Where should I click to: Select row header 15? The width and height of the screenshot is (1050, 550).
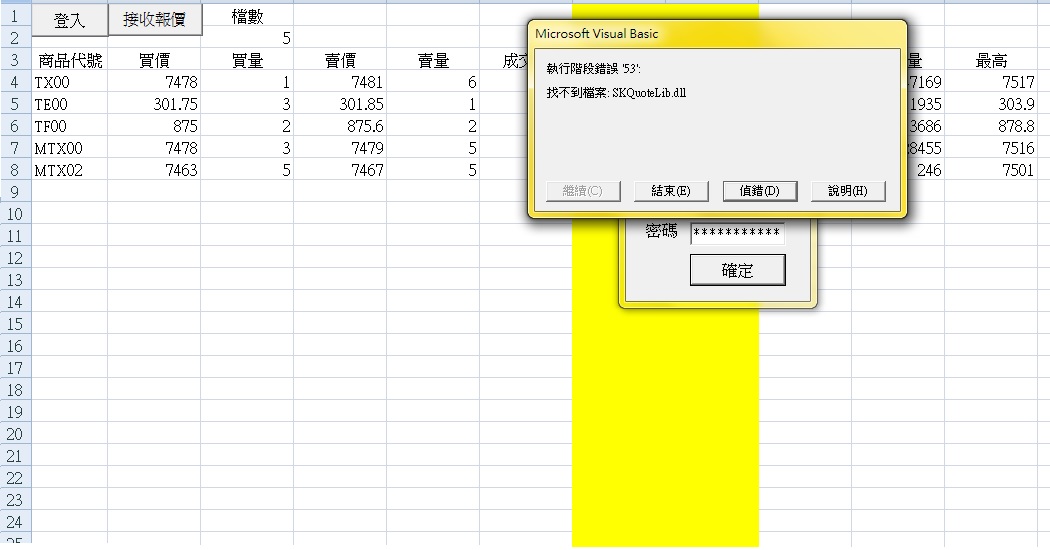click(15, 324)
